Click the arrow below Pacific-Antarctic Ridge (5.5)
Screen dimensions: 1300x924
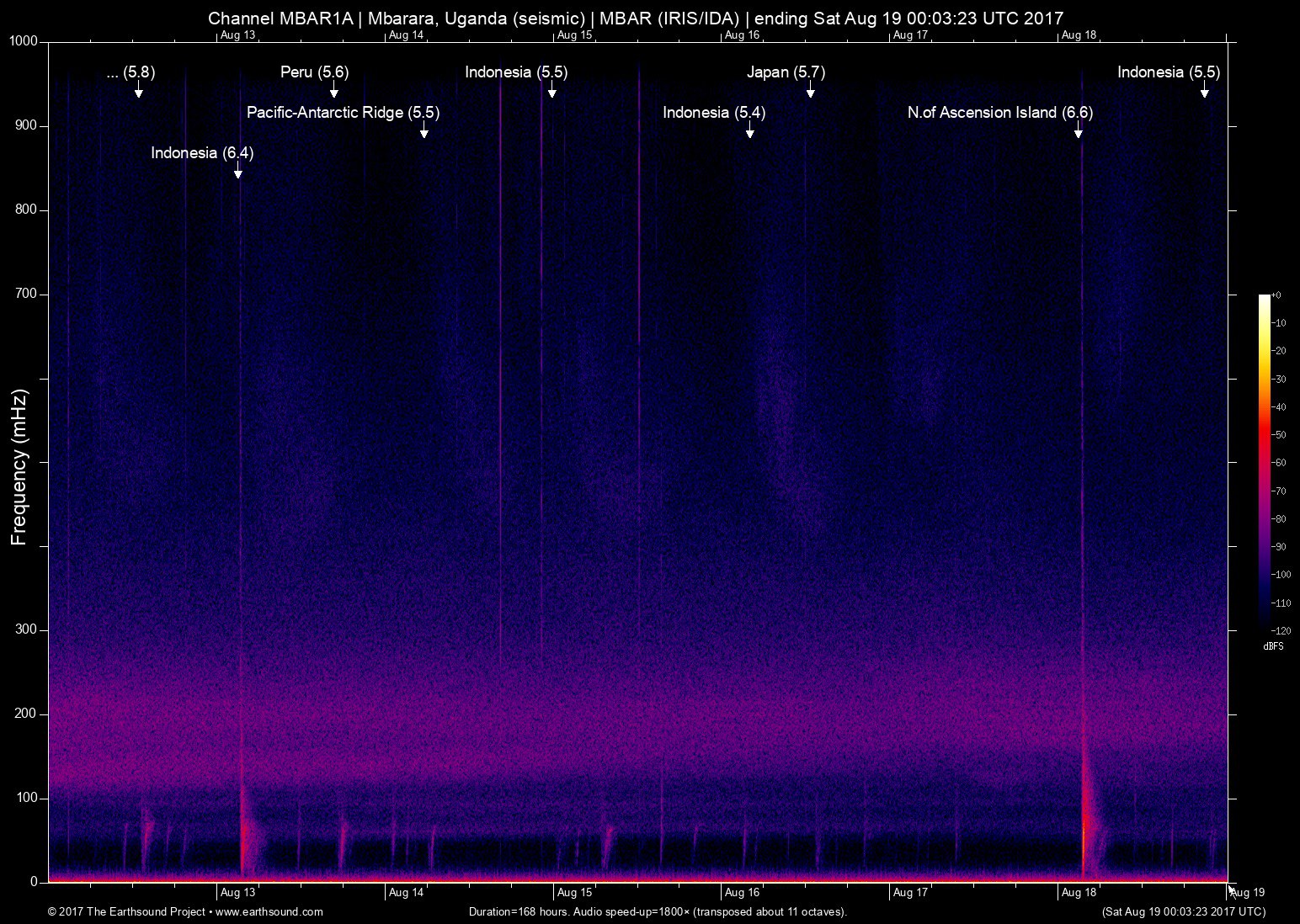424,132
